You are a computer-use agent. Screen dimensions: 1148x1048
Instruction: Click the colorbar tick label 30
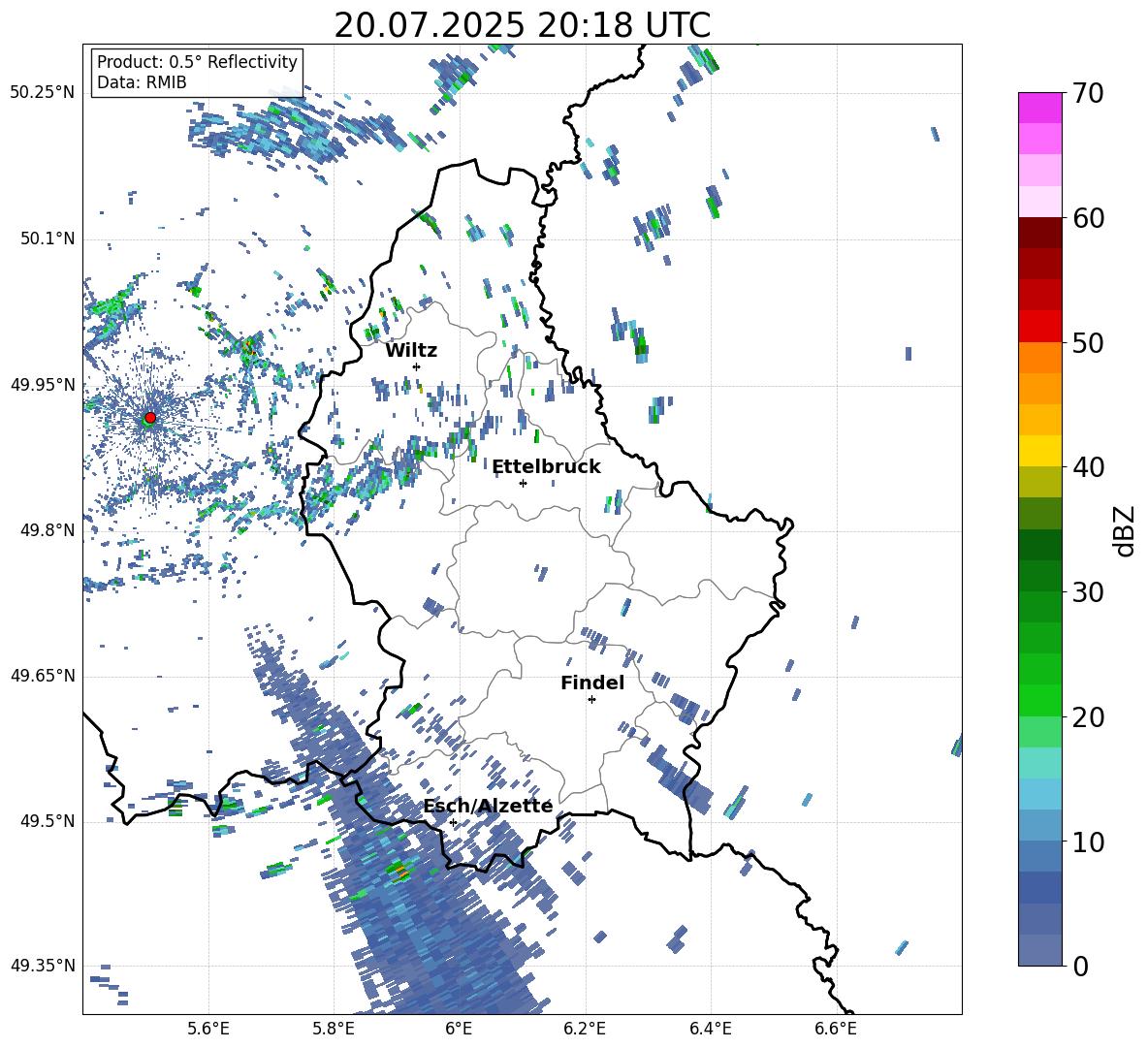pyautogui.click(x=1088, y=592)
